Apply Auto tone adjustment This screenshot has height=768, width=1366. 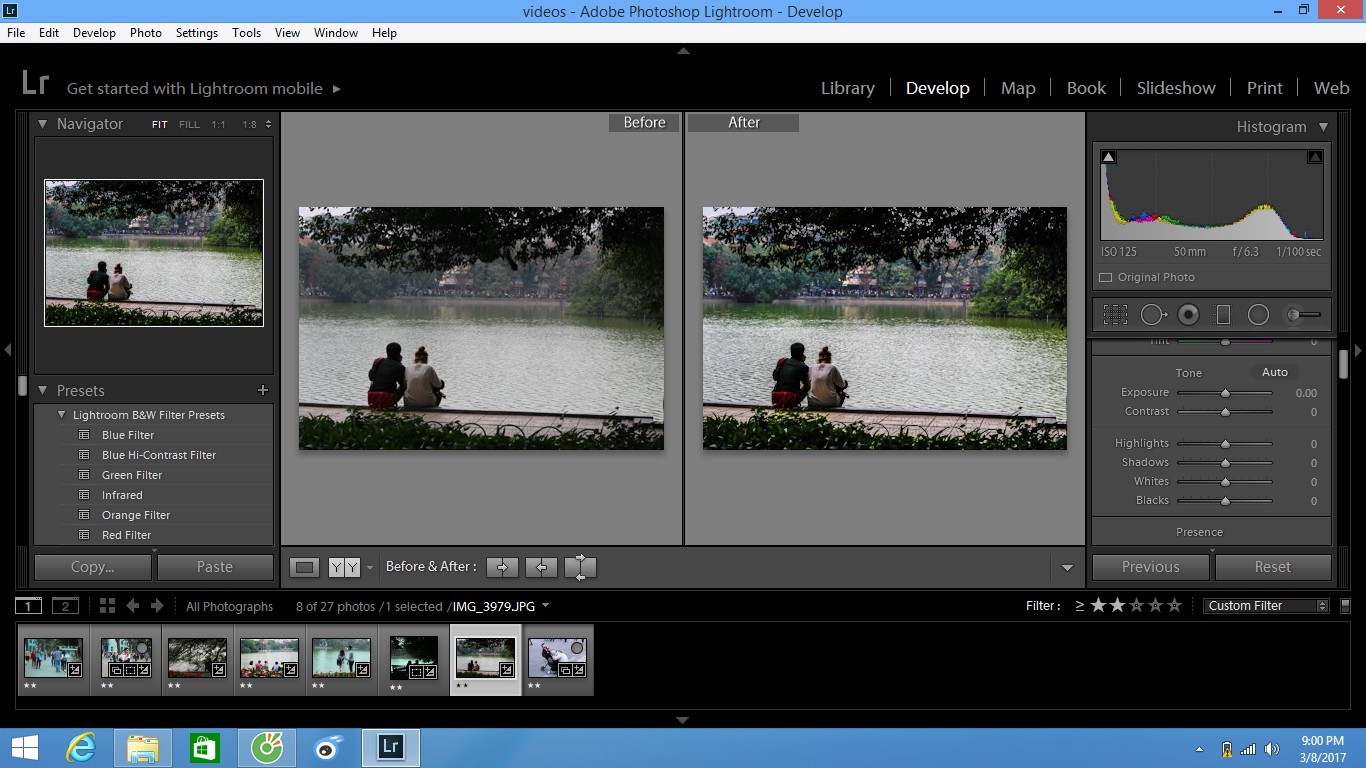coord(1275,372)
